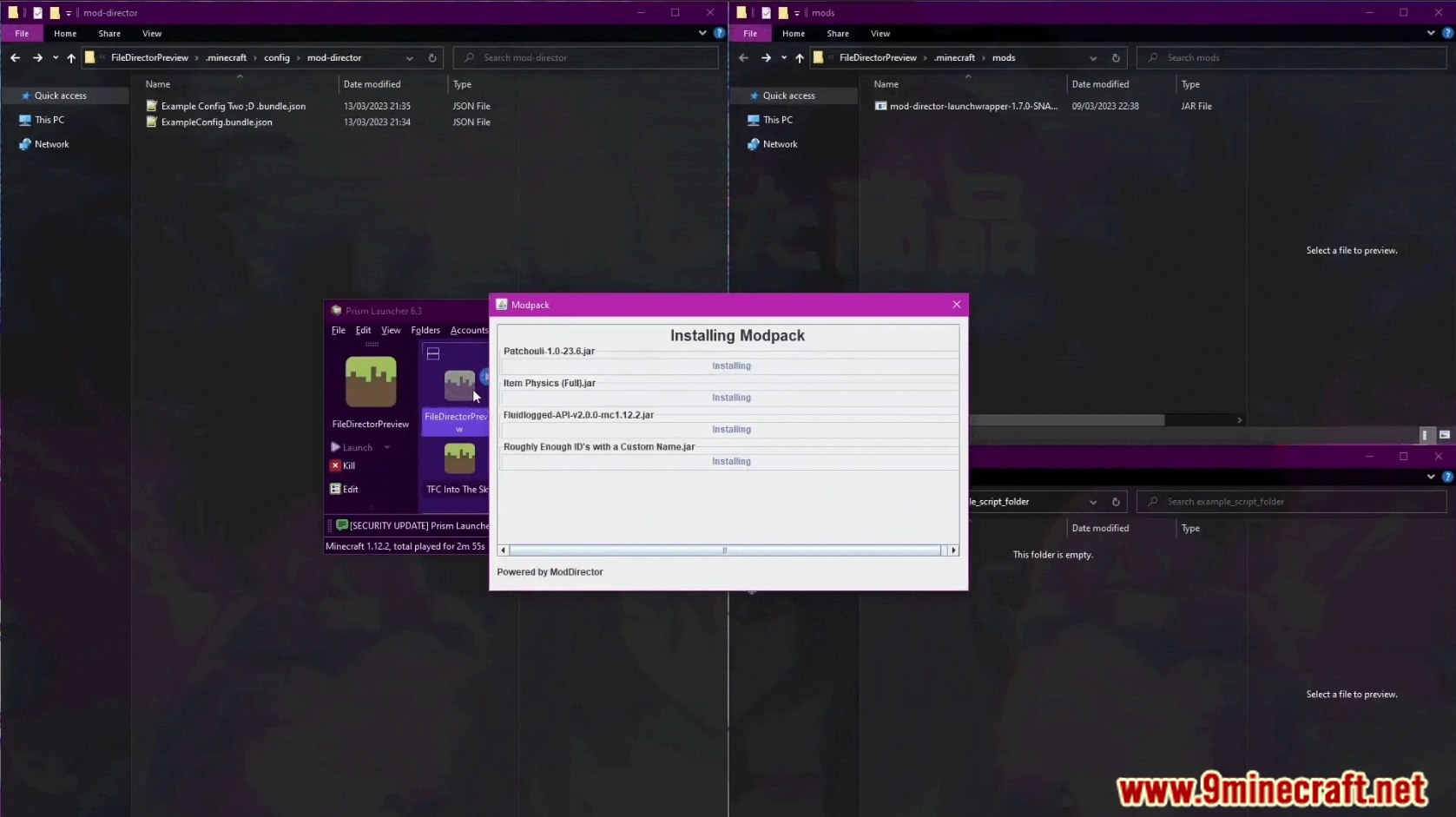This screenshot has width=1456, height=817.
Task: Click Forward arrow in mod-director Explorer window
Action: pos(37,58)
